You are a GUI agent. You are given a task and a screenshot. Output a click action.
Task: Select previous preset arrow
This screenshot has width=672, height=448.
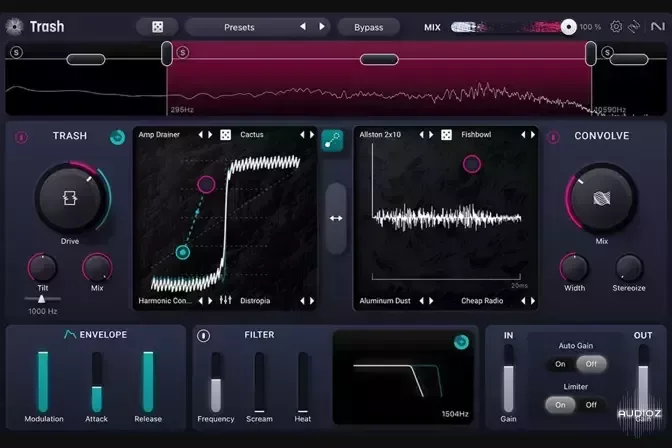click(x=303, y=27)
